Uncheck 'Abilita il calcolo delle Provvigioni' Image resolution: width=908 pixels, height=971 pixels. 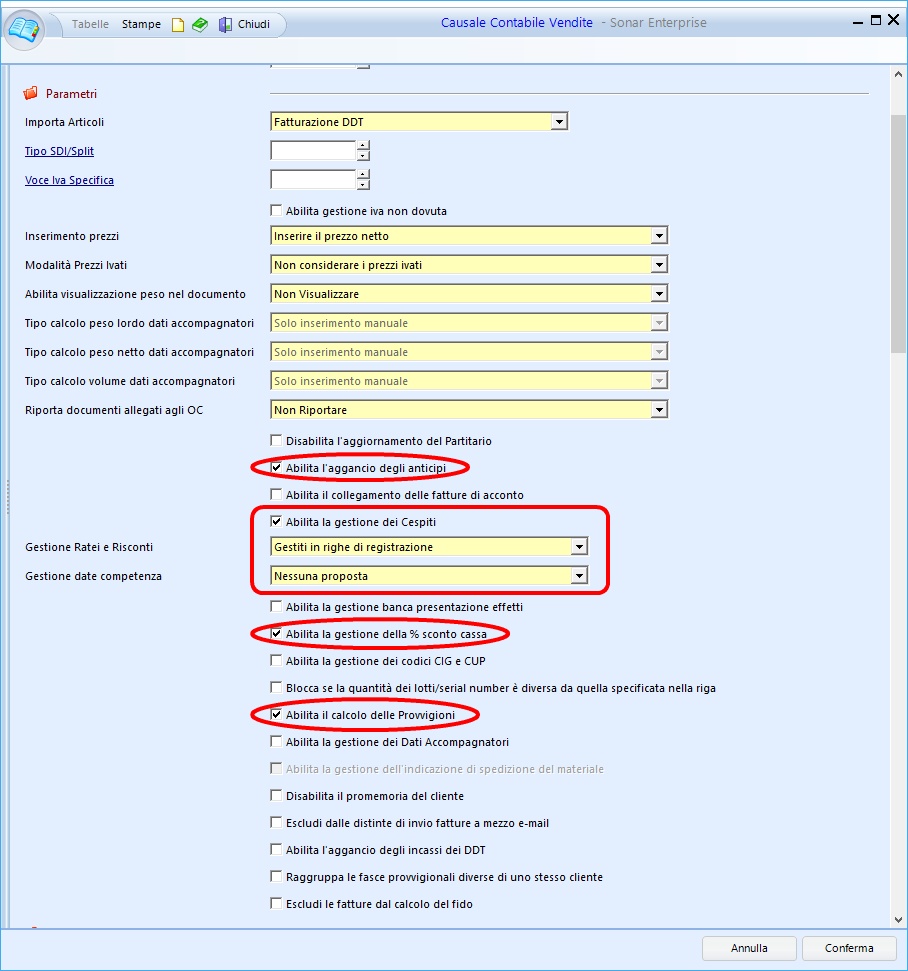277,715
